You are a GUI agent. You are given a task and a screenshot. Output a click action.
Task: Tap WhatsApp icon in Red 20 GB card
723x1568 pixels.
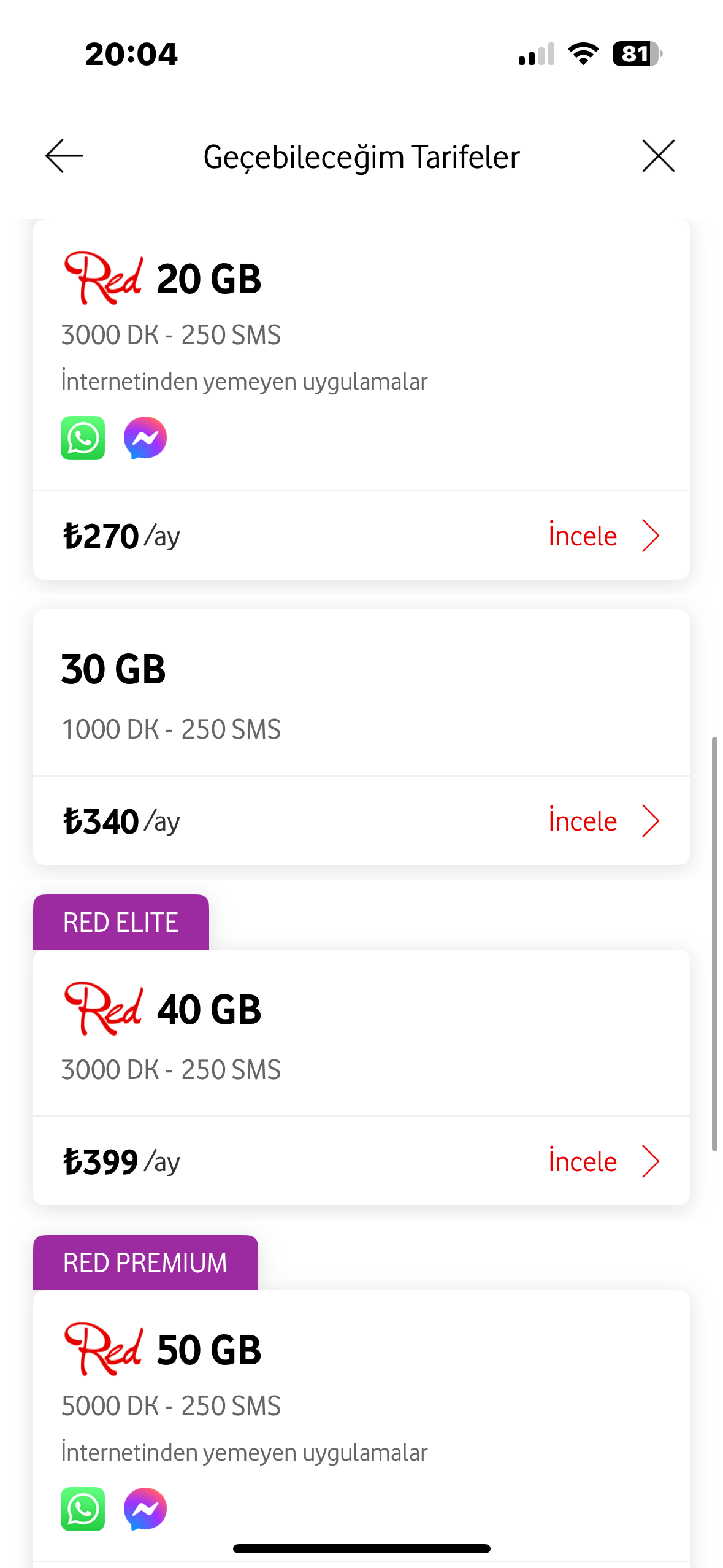click(83, 438)
